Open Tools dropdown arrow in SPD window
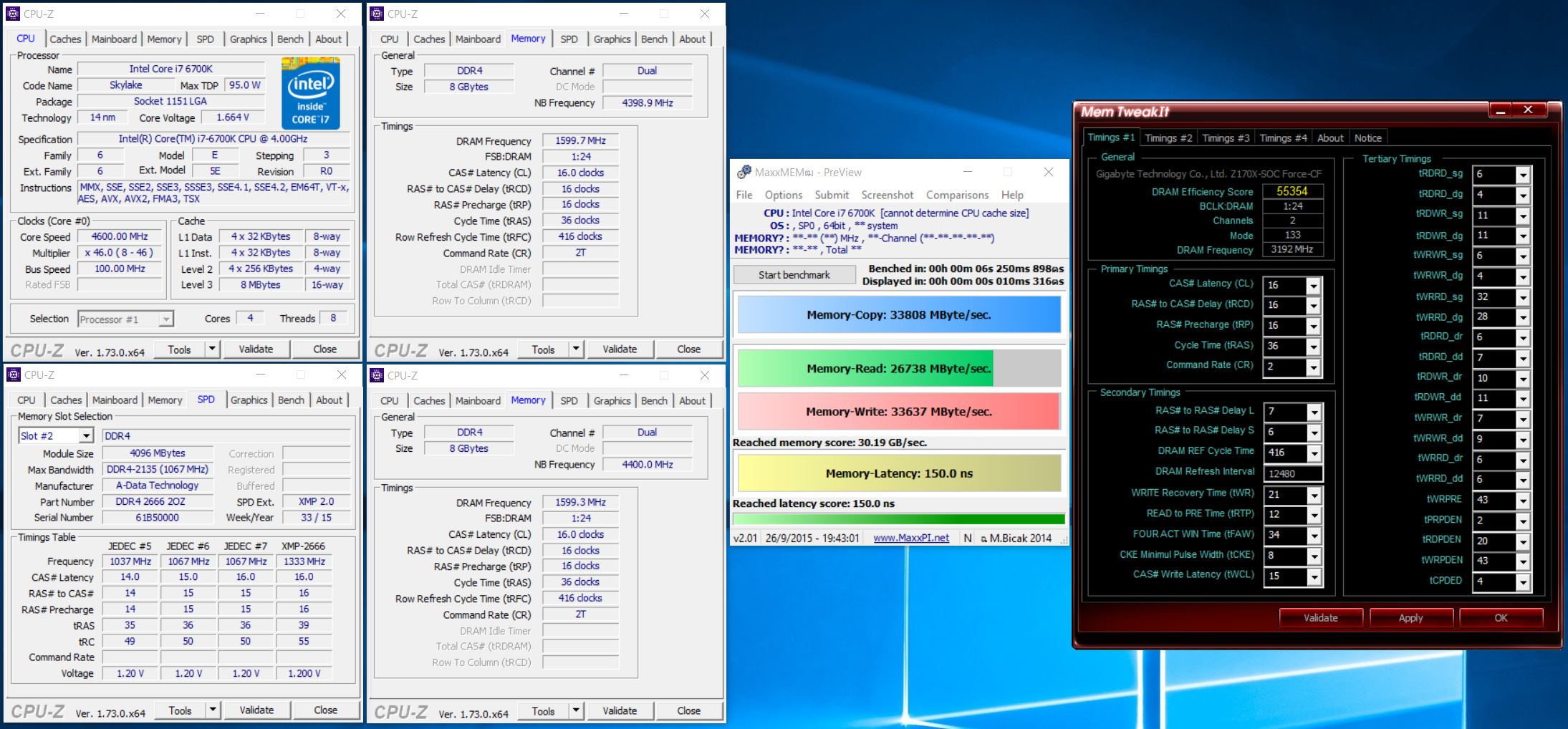Viewport: 1568px width, 729px height. click(x=213, y=710)
